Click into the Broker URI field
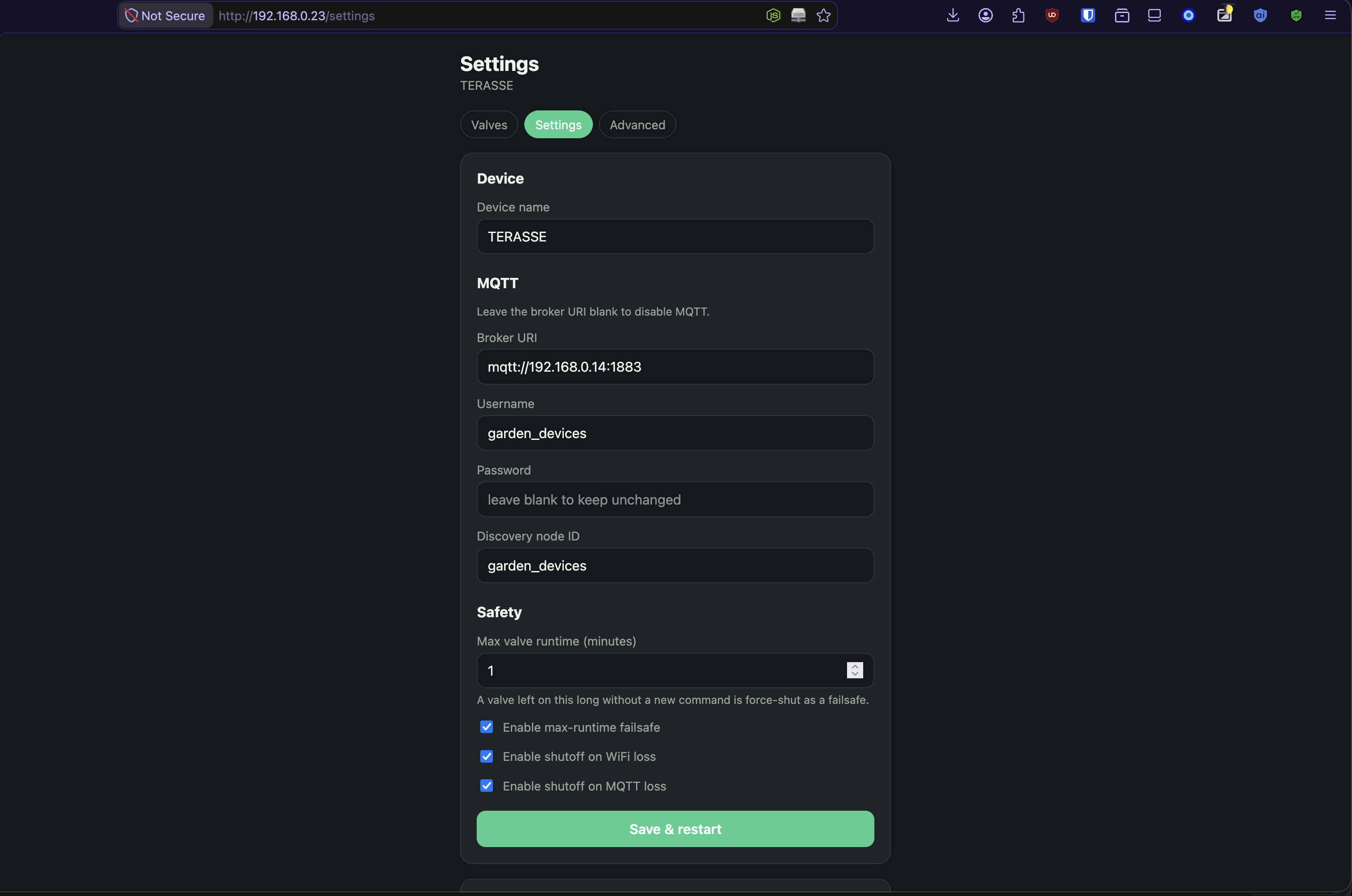This screenshot has height=896, width=1352. [x=675, y=367]
